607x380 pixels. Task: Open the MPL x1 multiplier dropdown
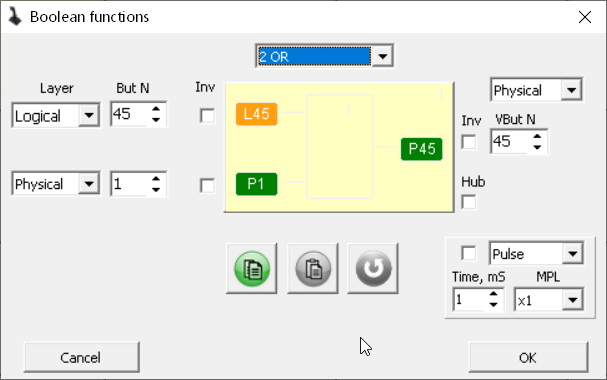point(573,300)
